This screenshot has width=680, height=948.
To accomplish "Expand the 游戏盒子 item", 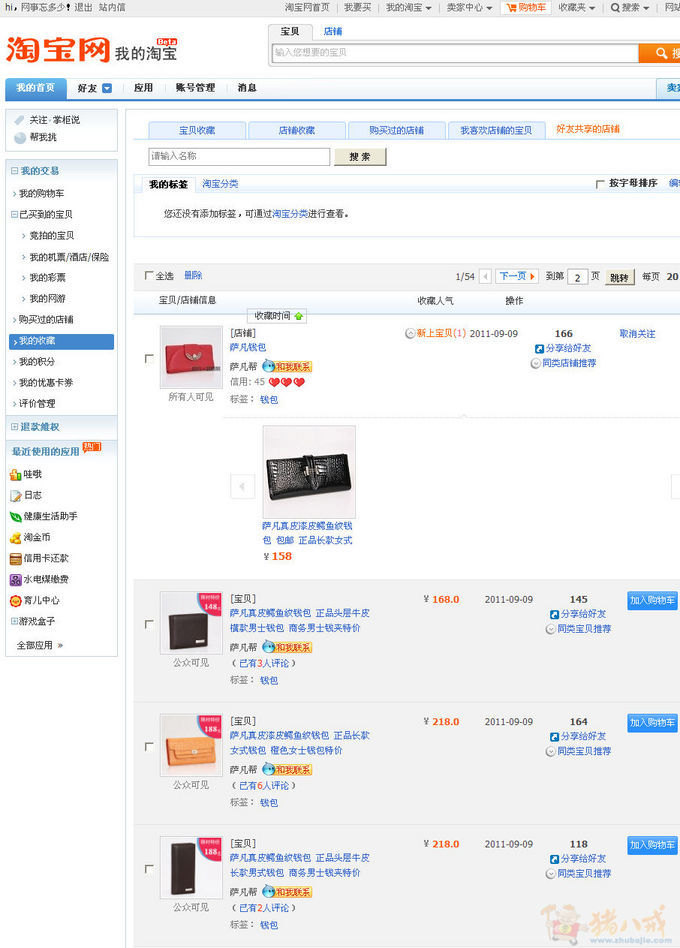I will [x=14, y=622].
